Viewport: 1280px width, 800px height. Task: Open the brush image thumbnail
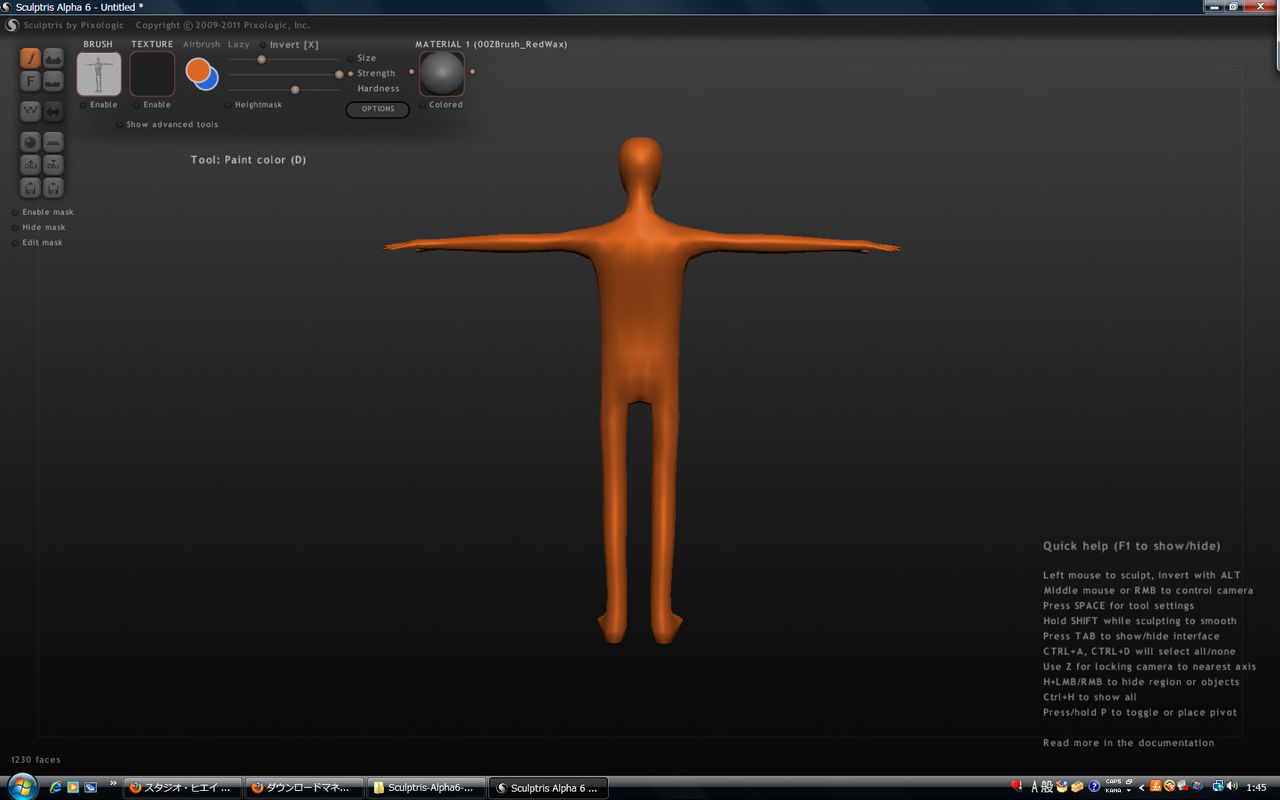pos(99,74)
